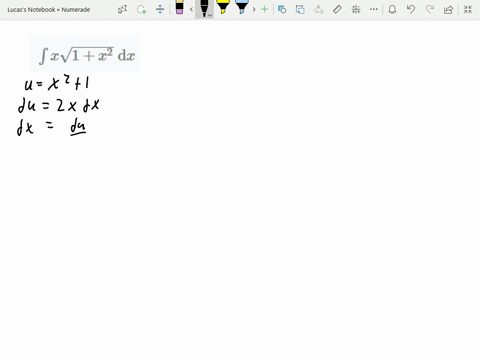
Task: Click the Ink to Text icon
Action: coord(318,9)
